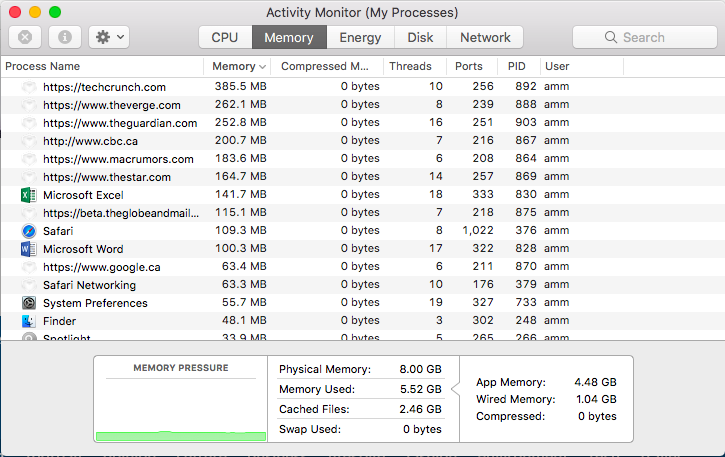Open the gear action menu dropdown

(109, 37)
